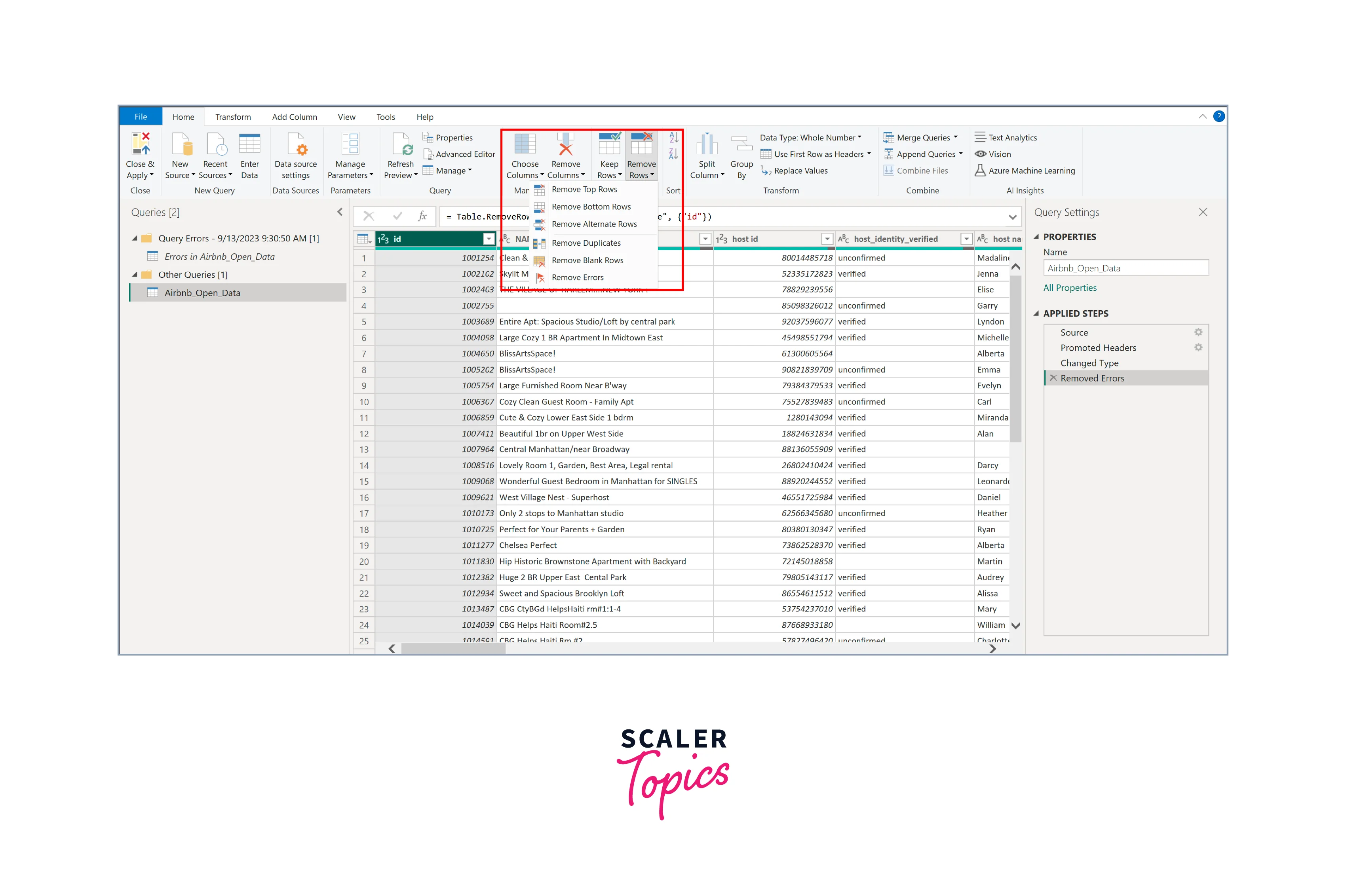This screenshot has width=1346, height=896.
Task: Sort ascending with the A-Z icon
Action: (673, 138)
